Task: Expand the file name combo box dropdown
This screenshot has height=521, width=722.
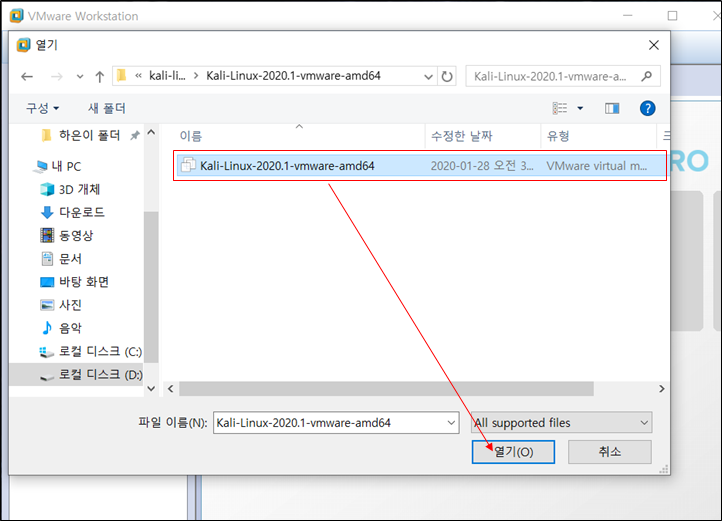Action: tap(451, 423)
